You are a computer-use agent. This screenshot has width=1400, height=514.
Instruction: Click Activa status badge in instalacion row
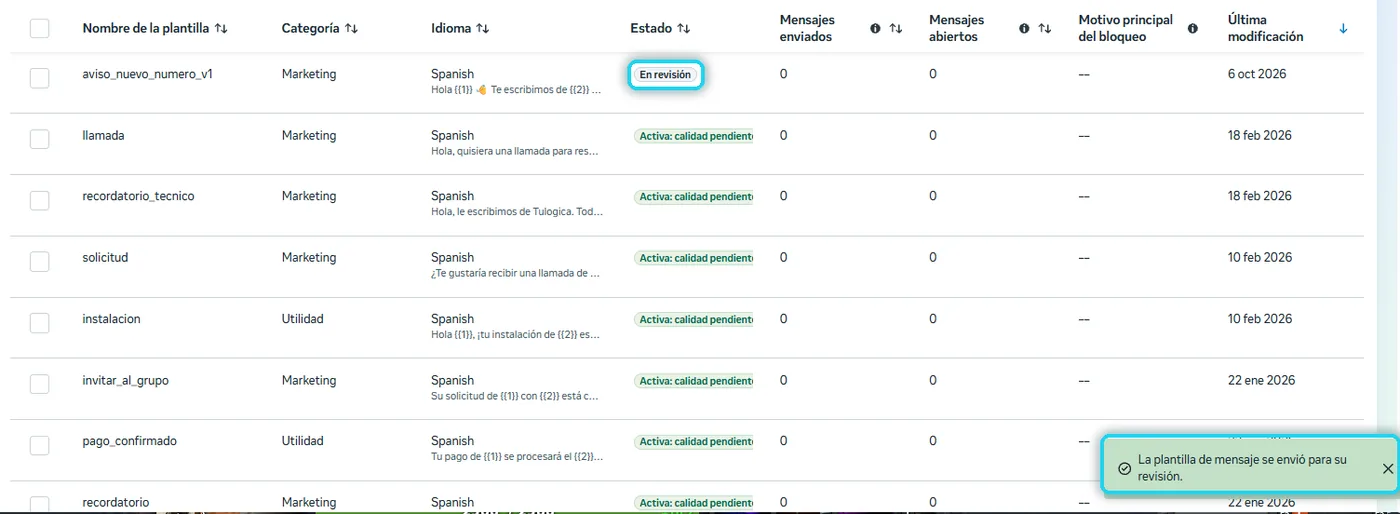point(693,319)
